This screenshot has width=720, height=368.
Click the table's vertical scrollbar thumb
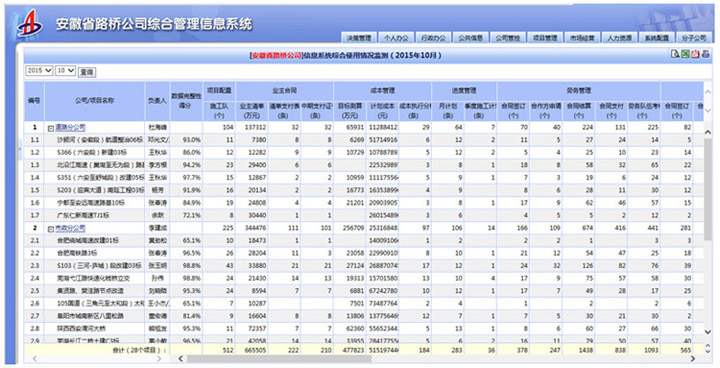708,188
